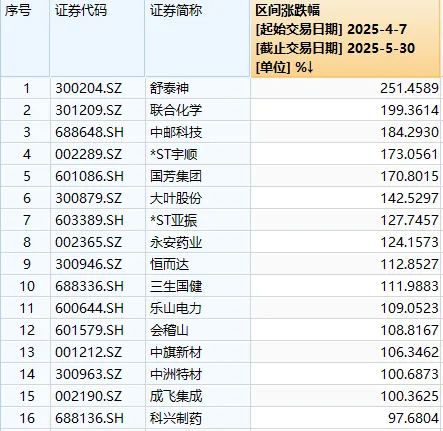Image resolution: width=443 pixels, height=431 pixels.
Task: Open the 舒泰神 stock name cell
Action: click(169, 88)
